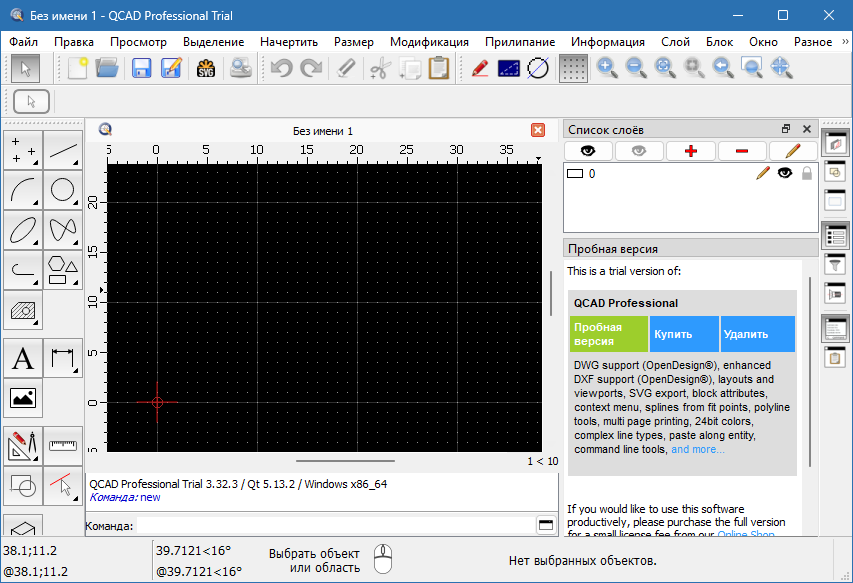Click the drawing area vertical scrollbar
Screen dimensions: 853x583
tap(551, 294)
